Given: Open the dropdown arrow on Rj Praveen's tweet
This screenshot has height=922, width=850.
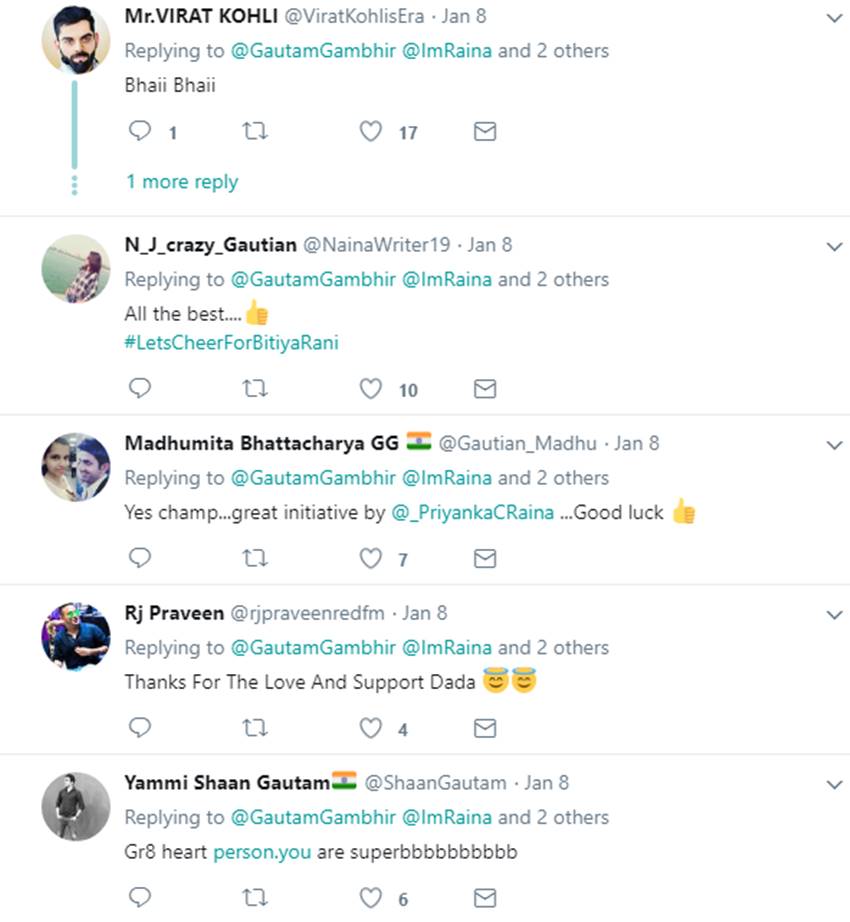Looking at the screenshot, I should click(x=834, y=614).
